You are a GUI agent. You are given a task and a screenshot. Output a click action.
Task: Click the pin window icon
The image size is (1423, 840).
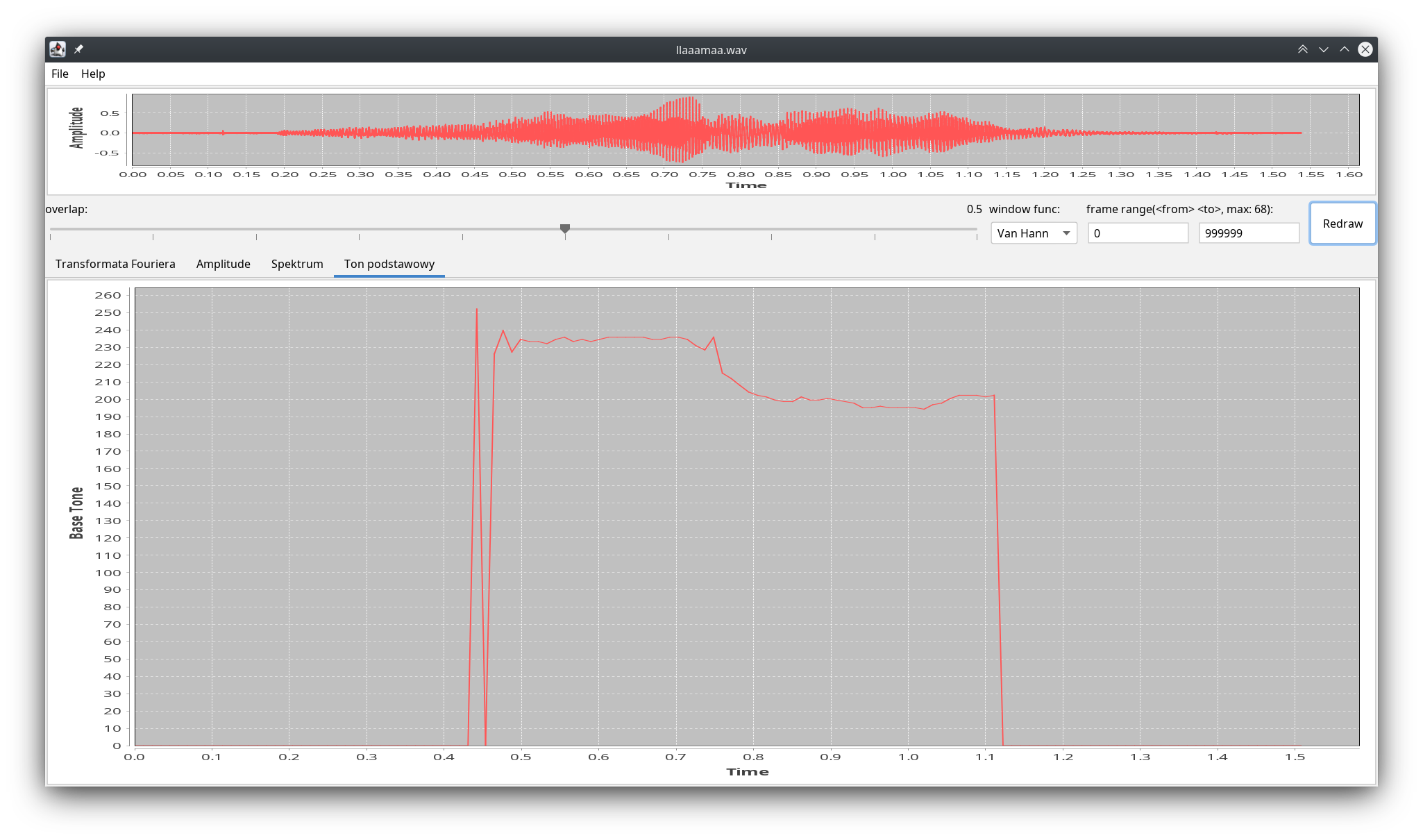coord(78,49)
